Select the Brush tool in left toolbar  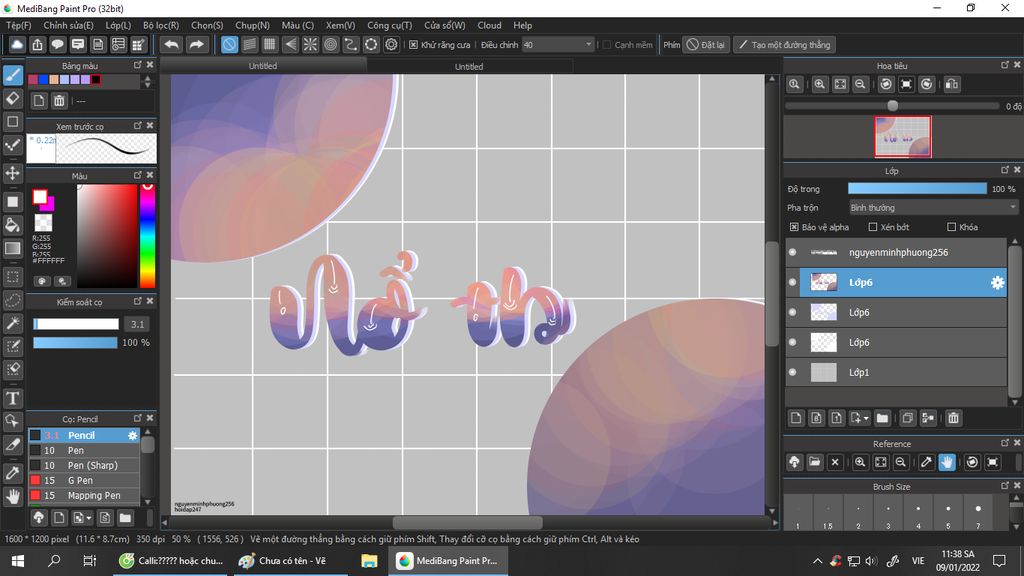point(12,75)
